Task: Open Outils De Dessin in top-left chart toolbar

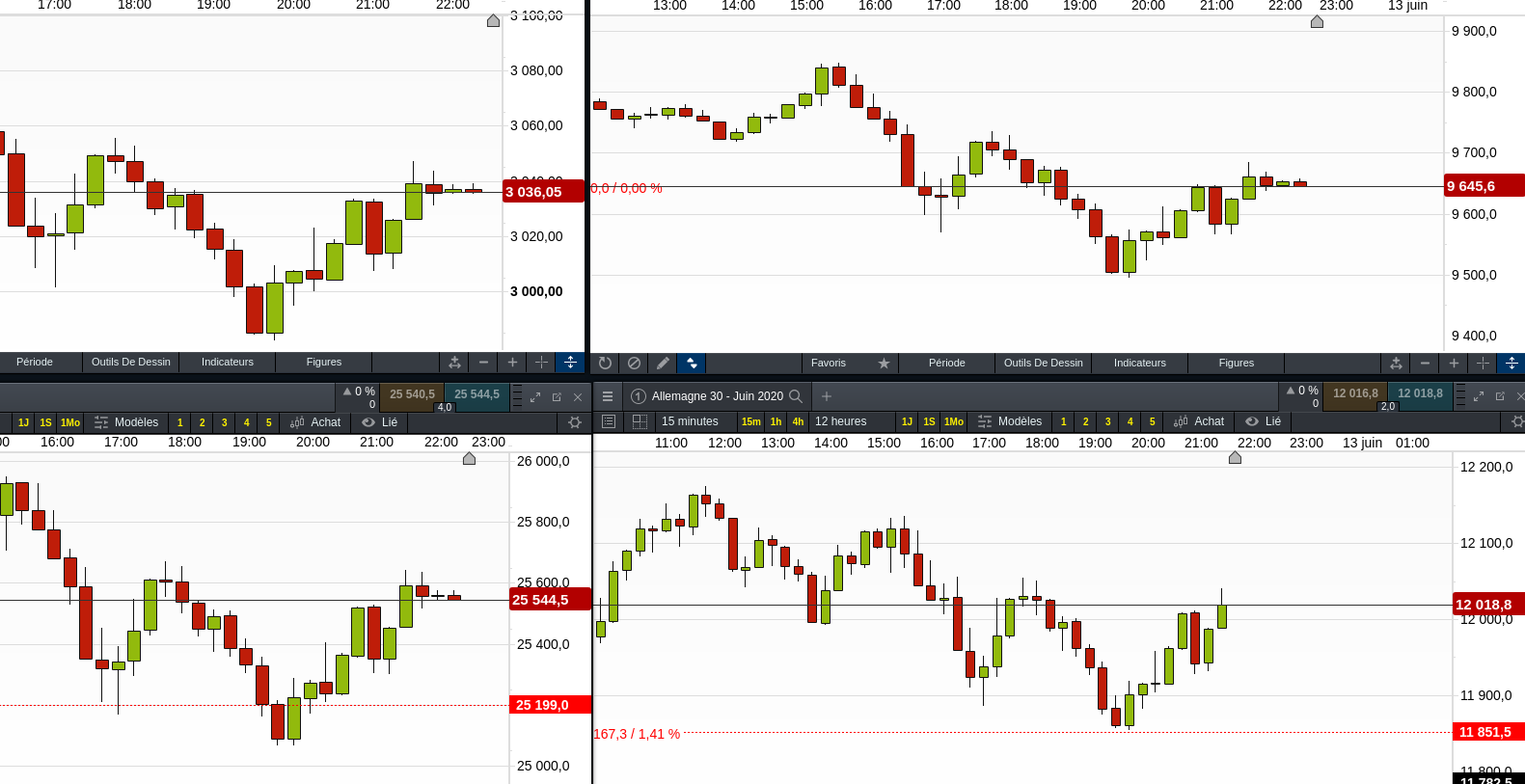Action: pyautogui.click(x=131, y=363)
